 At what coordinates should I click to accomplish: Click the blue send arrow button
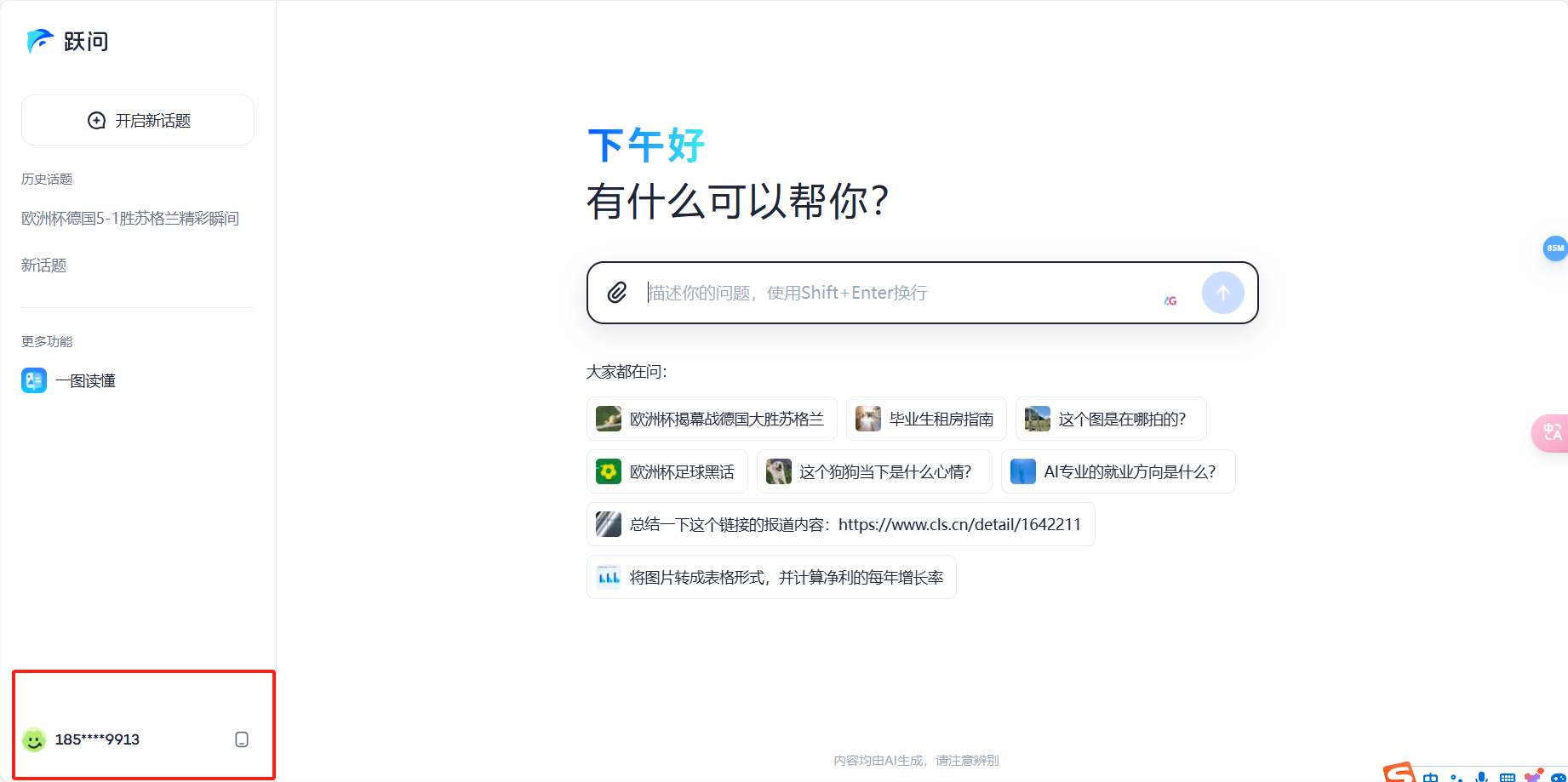click(1223, 293)
